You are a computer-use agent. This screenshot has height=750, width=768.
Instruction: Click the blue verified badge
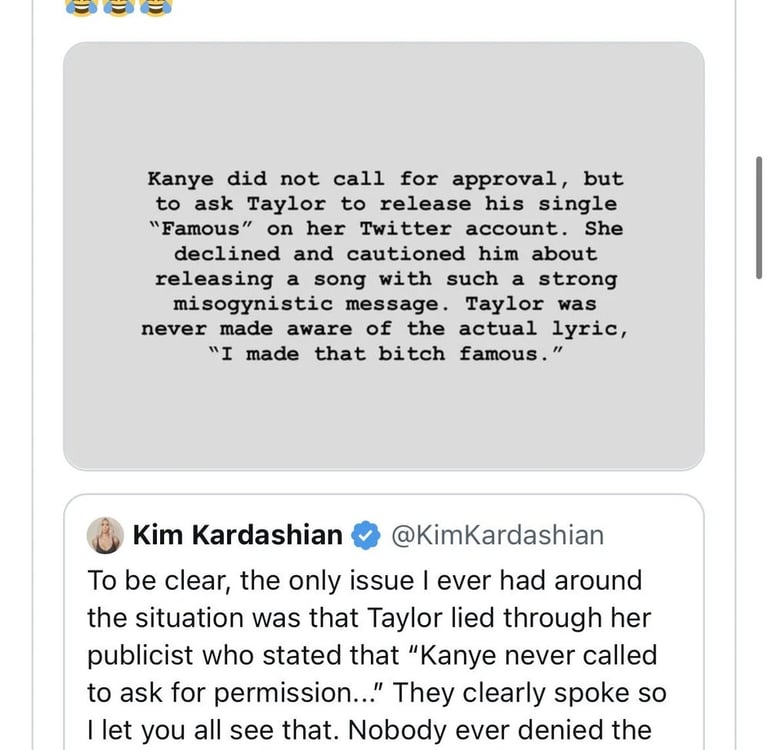click(367, 536)
